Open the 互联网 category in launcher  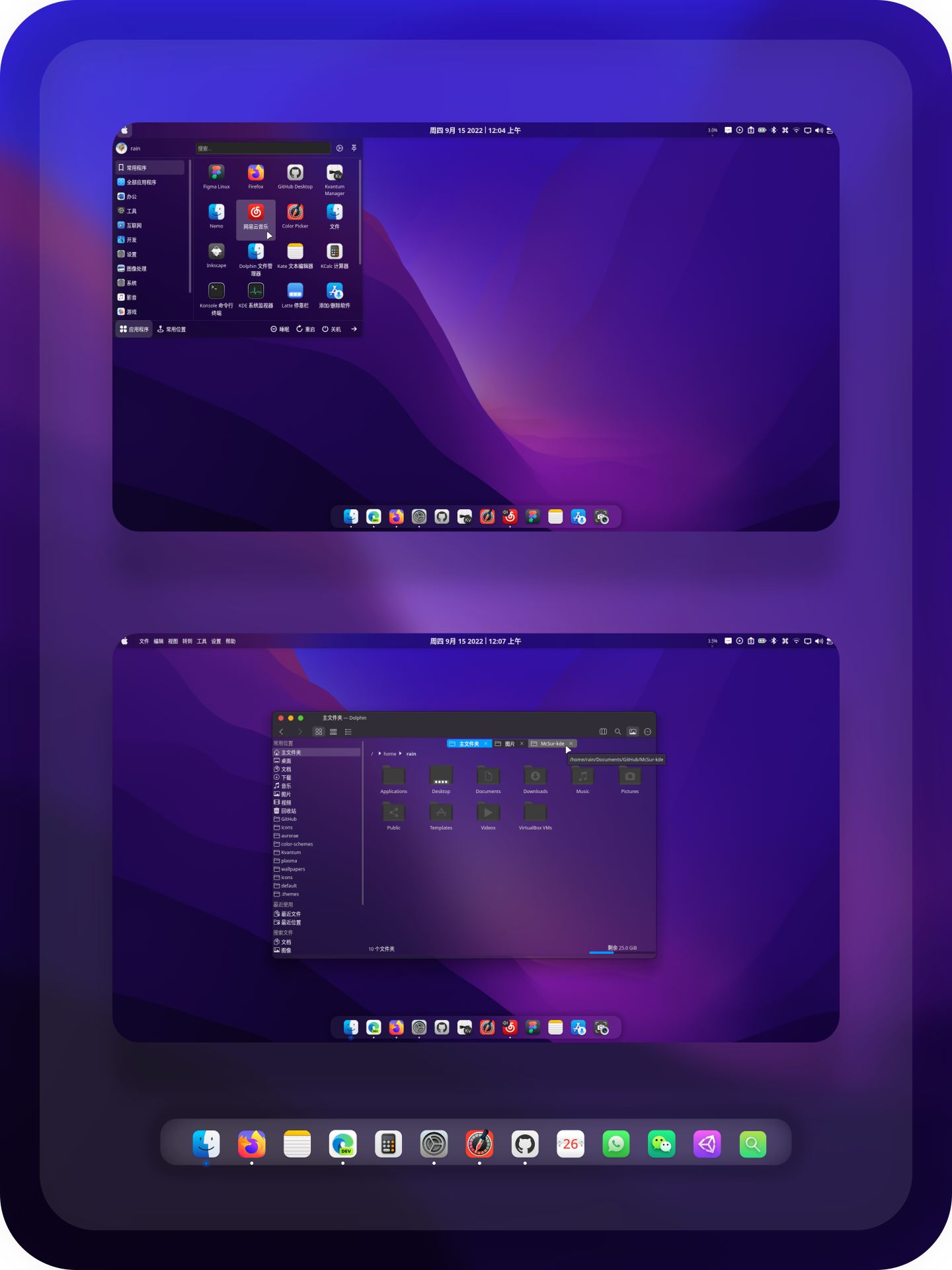click(x=150, y=226)
